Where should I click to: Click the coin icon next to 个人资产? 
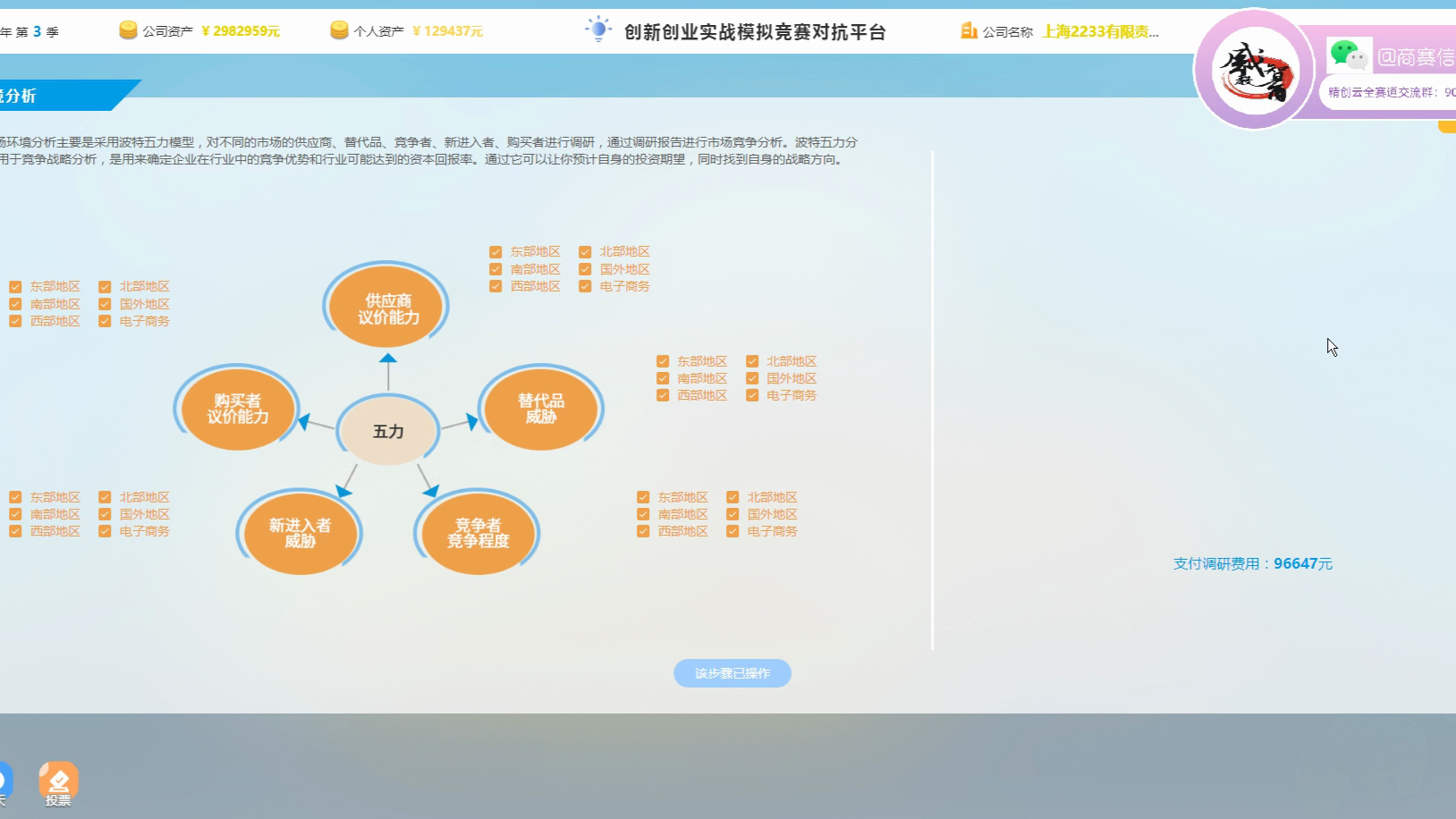coord(338,29)
